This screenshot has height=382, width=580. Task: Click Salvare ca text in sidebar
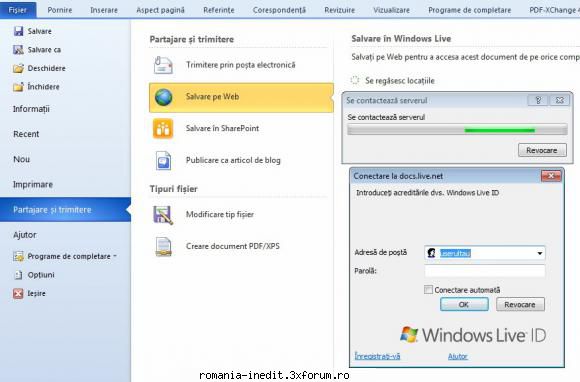point(44,50)
